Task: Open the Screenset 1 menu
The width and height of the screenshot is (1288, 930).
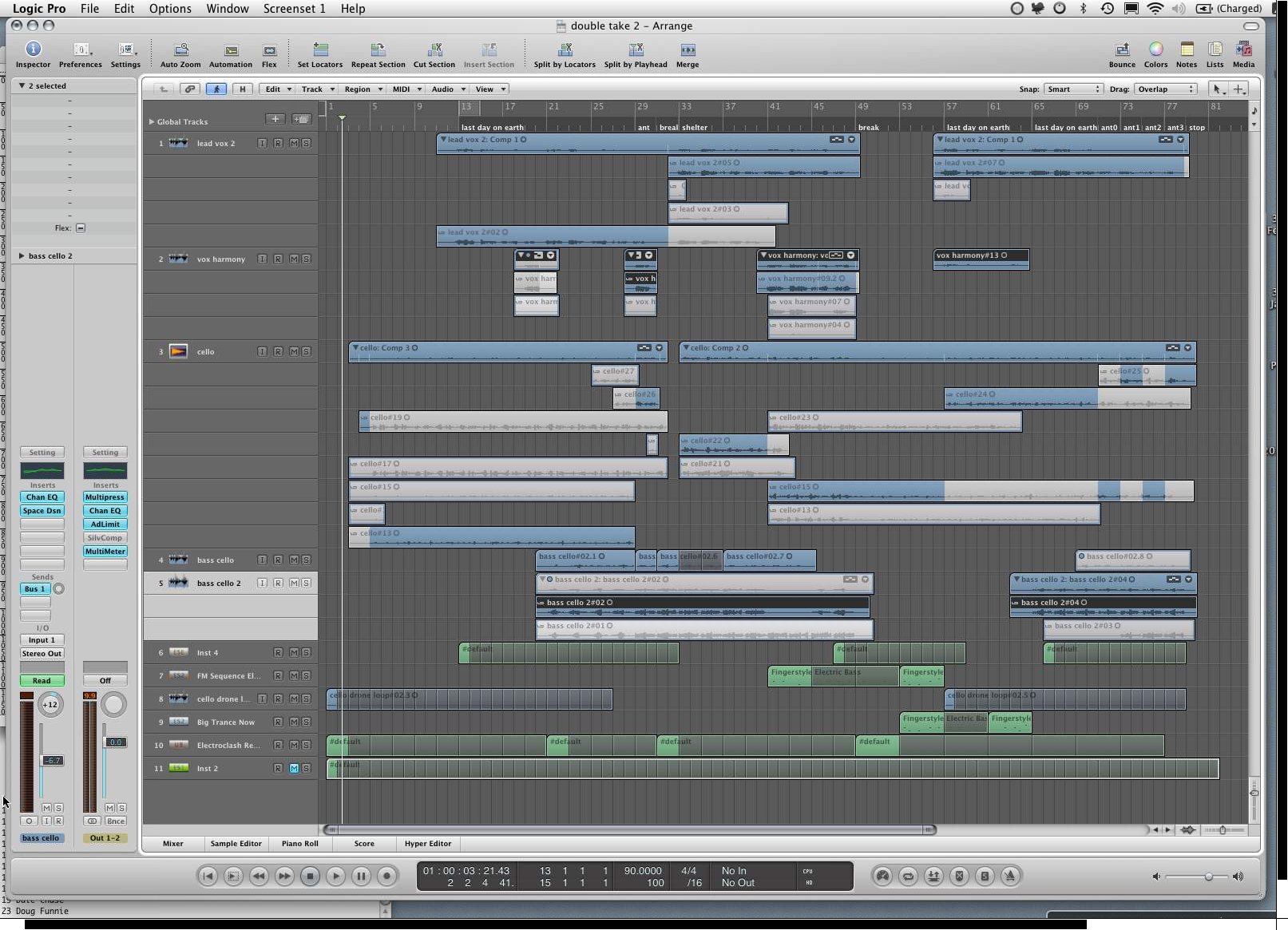Action: [294, 8]
